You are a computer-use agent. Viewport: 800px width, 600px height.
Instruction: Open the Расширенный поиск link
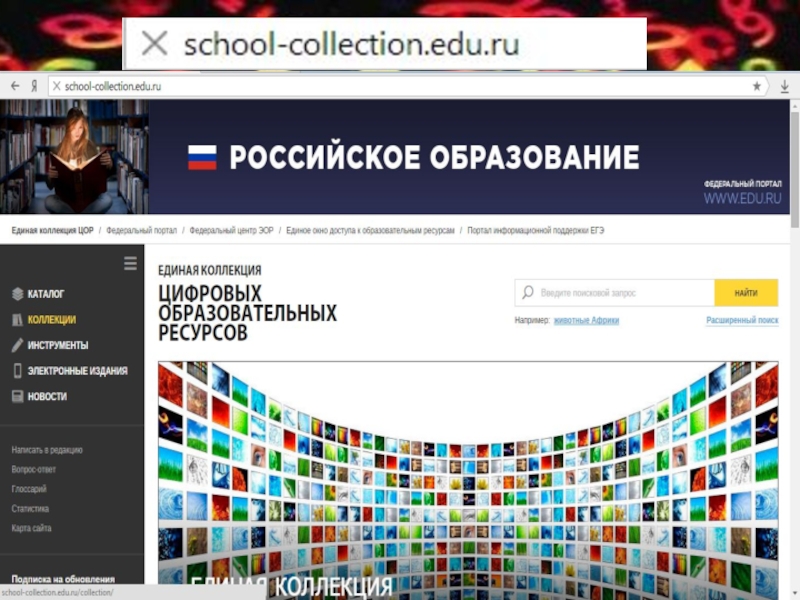[742, 320]
